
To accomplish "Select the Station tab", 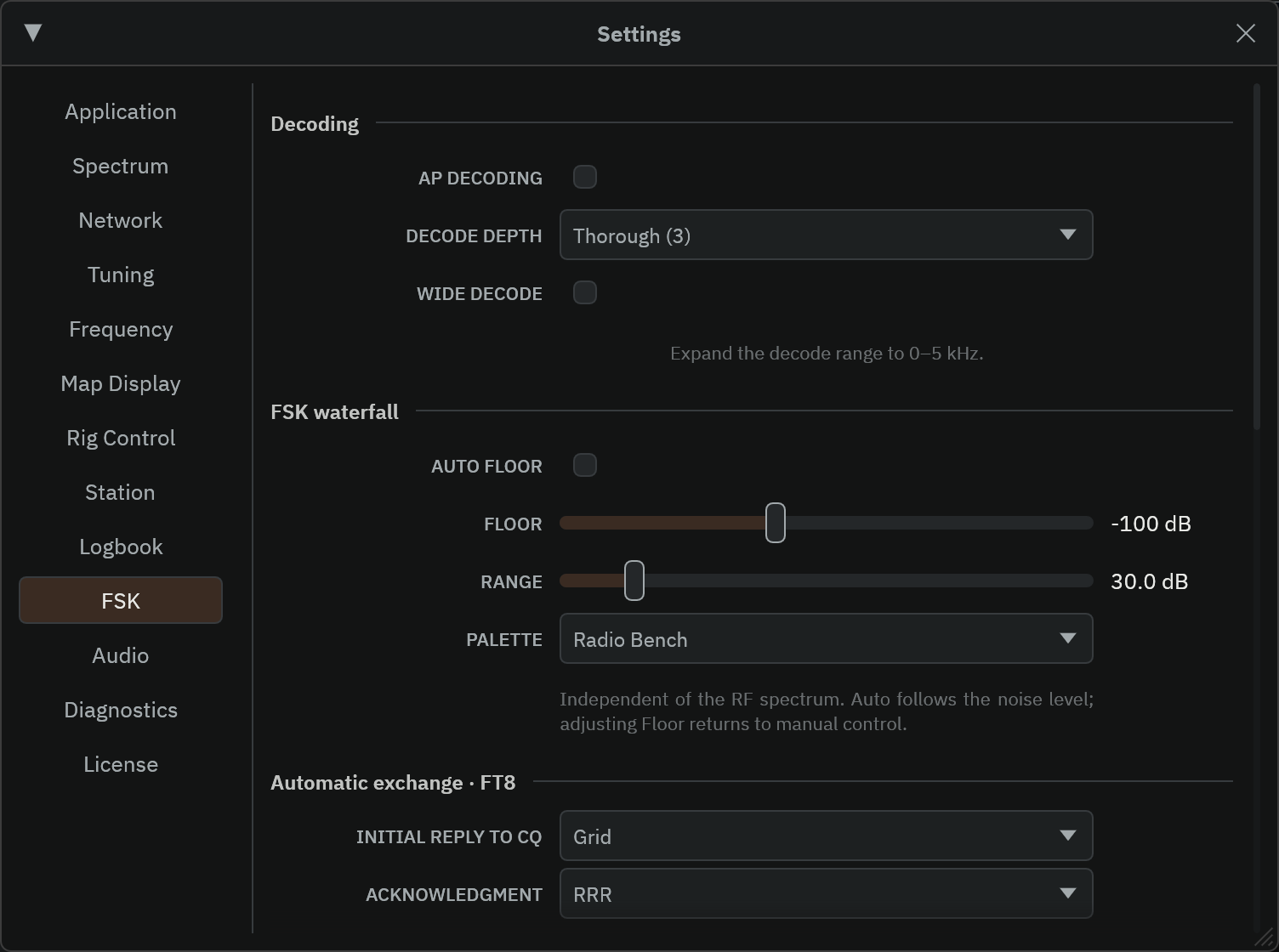I will [x=121, y=492].
